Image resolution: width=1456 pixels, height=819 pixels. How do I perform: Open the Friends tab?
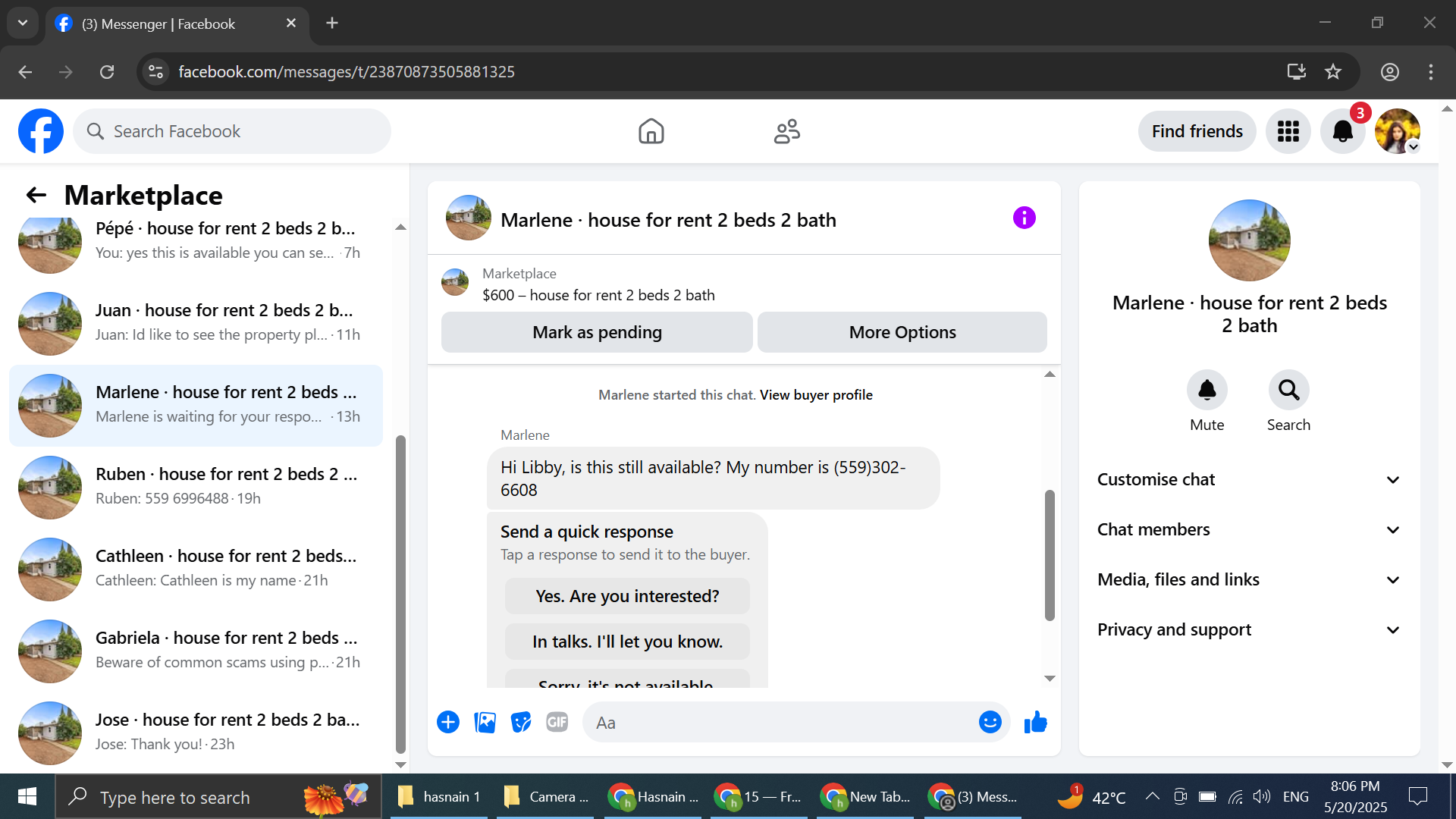pos(786,132)
